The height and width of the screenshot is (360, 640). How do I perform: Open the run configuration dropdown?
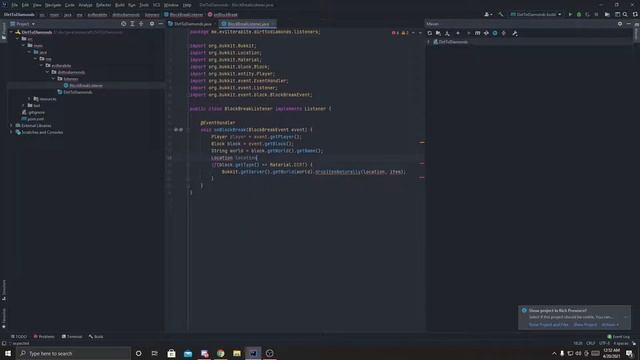click(536, 14)
